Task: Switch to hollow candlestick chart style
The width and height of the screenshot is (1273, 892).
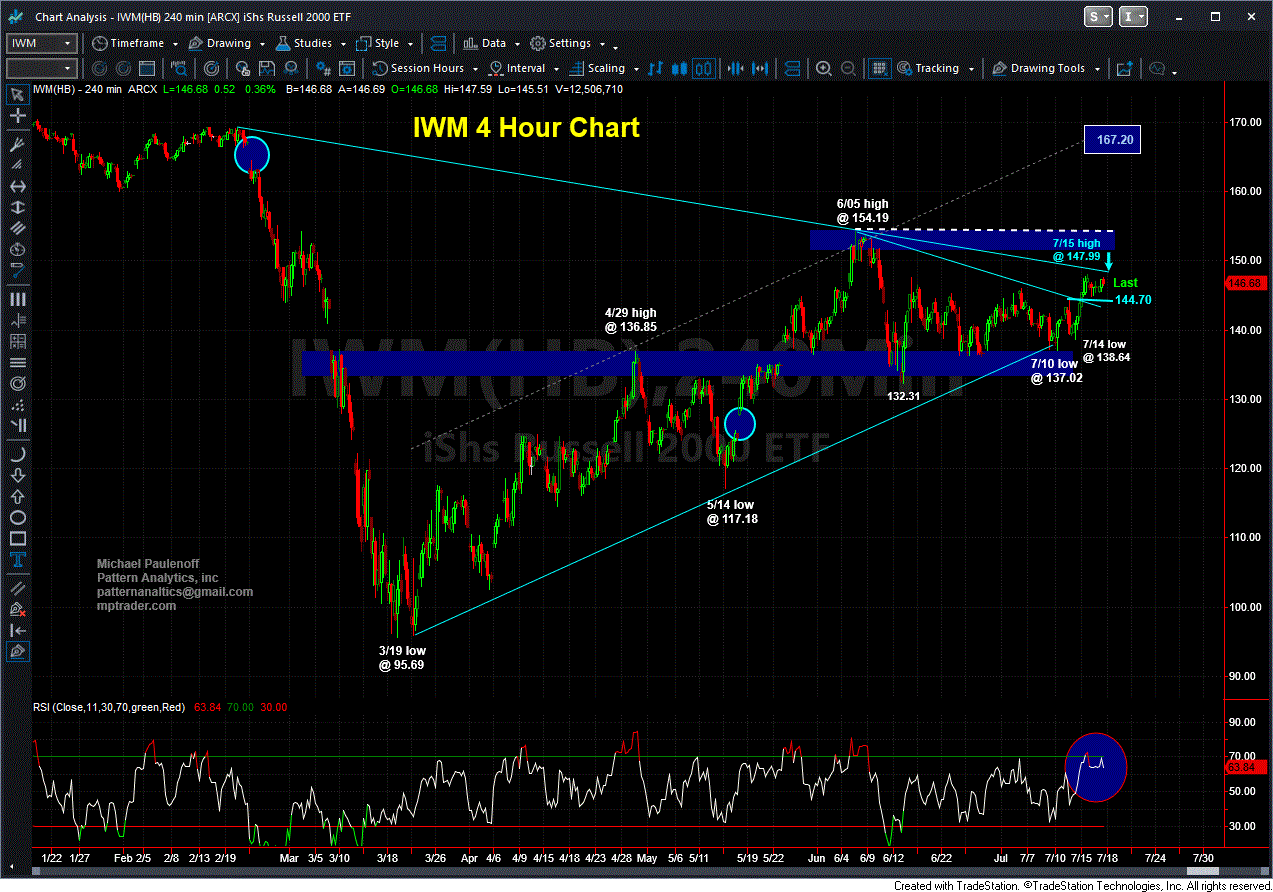Action: [705, 68]
